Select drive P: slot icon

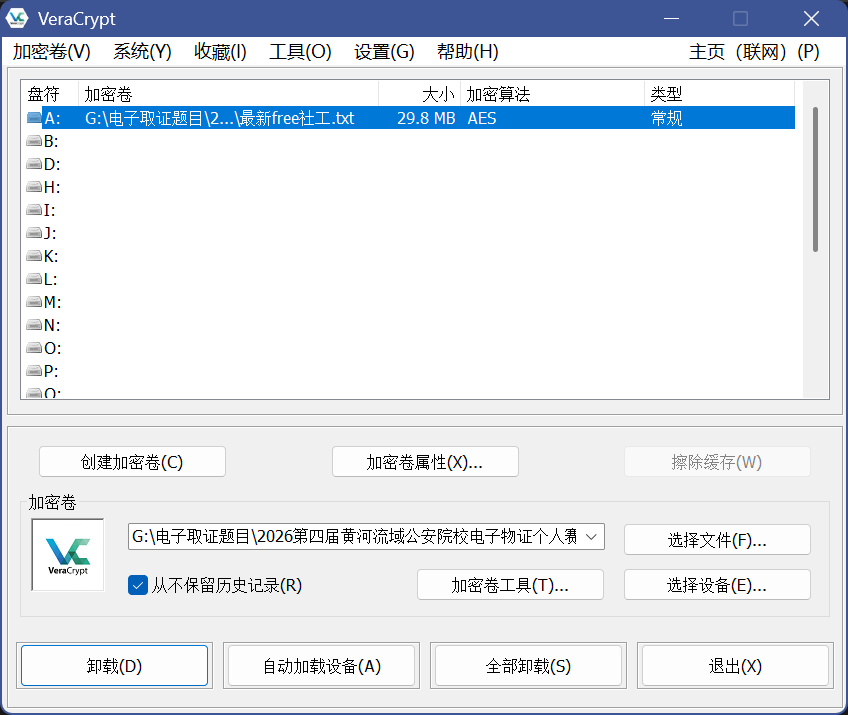click(x=35, y=371)
